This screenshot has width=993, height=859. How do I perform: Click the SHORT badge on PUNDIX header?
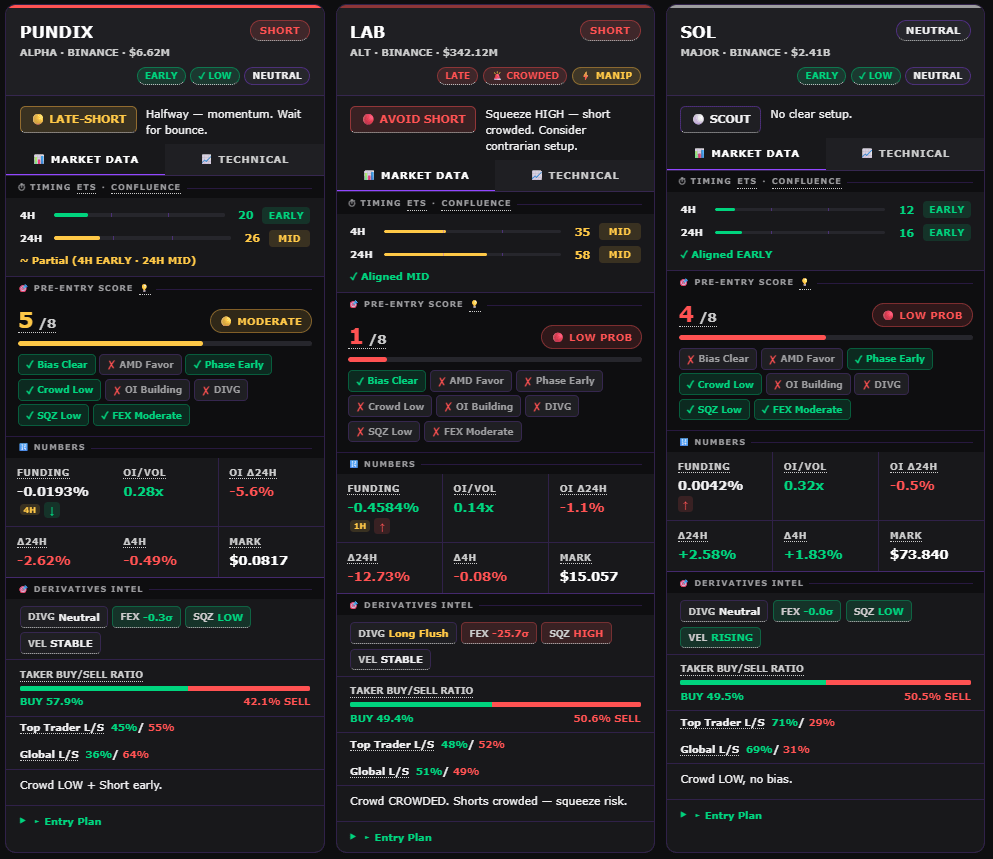click(x=279, y=30)
